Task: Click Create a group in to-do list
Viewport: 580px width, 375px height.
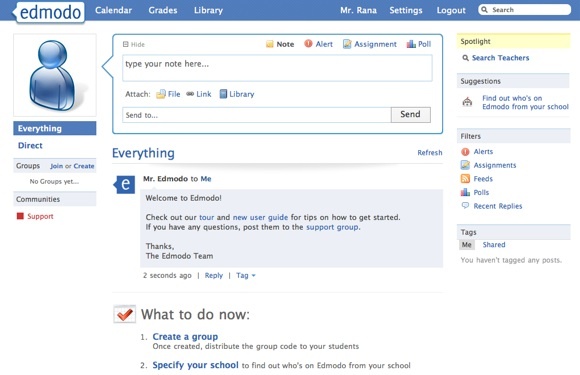Action: [x=185, y=337]
